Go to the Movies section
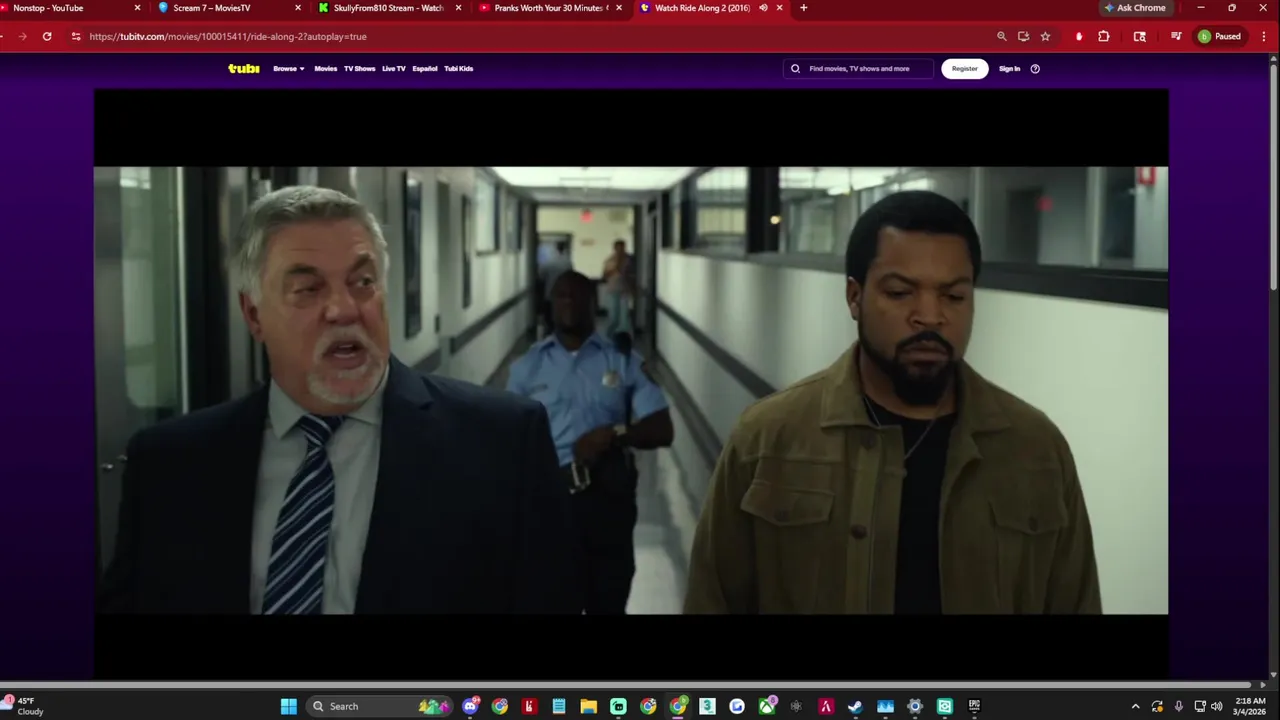This screenshot has width=1280, height=720. [325, 69]
